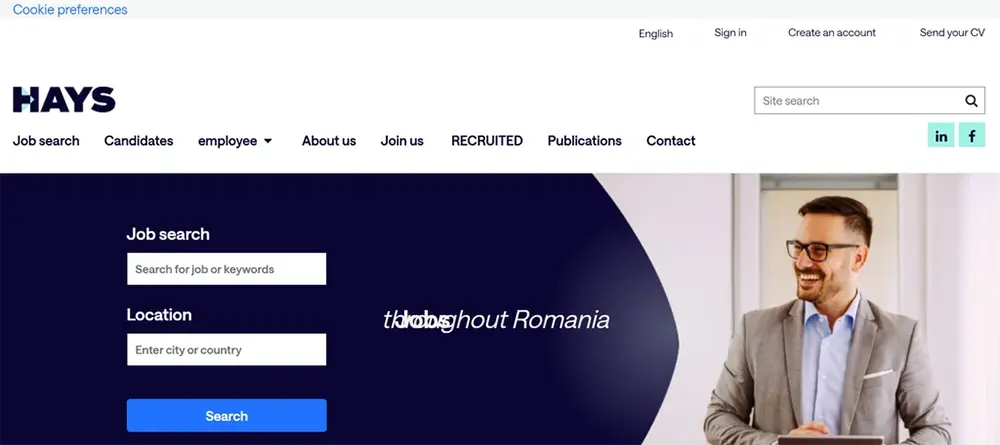View the Publications section
Viewport: 1000px width, 445px height.
pyautogui.click(x=584, y=141)
